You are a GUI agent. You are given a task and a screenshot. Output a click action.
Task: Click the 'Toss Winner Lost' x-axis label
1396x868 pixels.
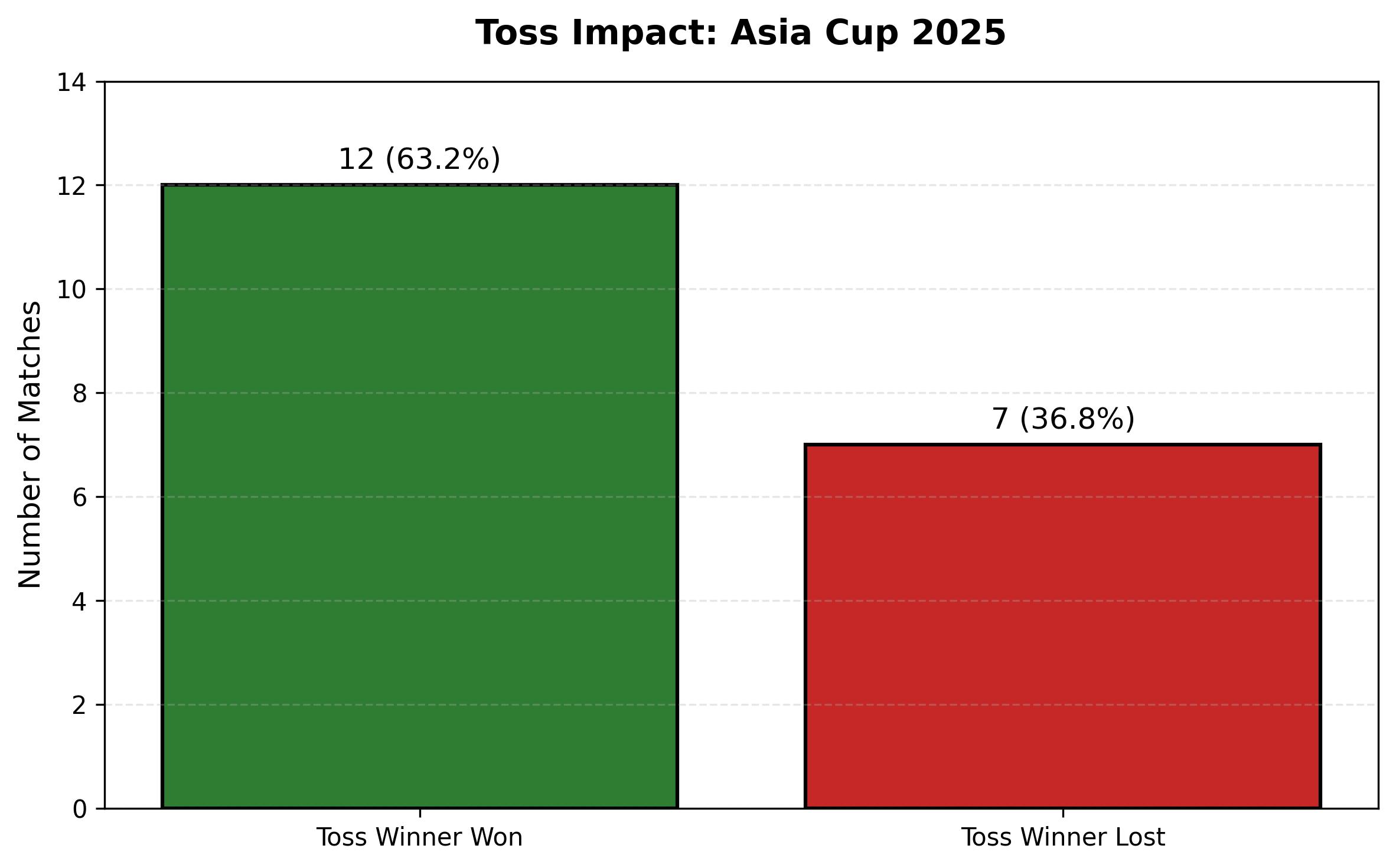tap(1062, 838)
